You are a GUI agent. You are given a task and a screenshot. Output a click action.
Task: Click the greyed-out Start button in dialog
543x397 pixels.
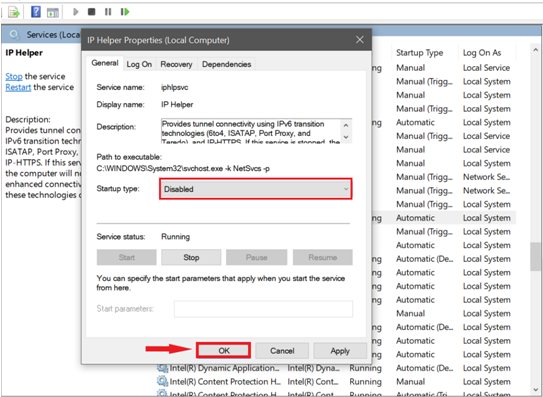126,257
